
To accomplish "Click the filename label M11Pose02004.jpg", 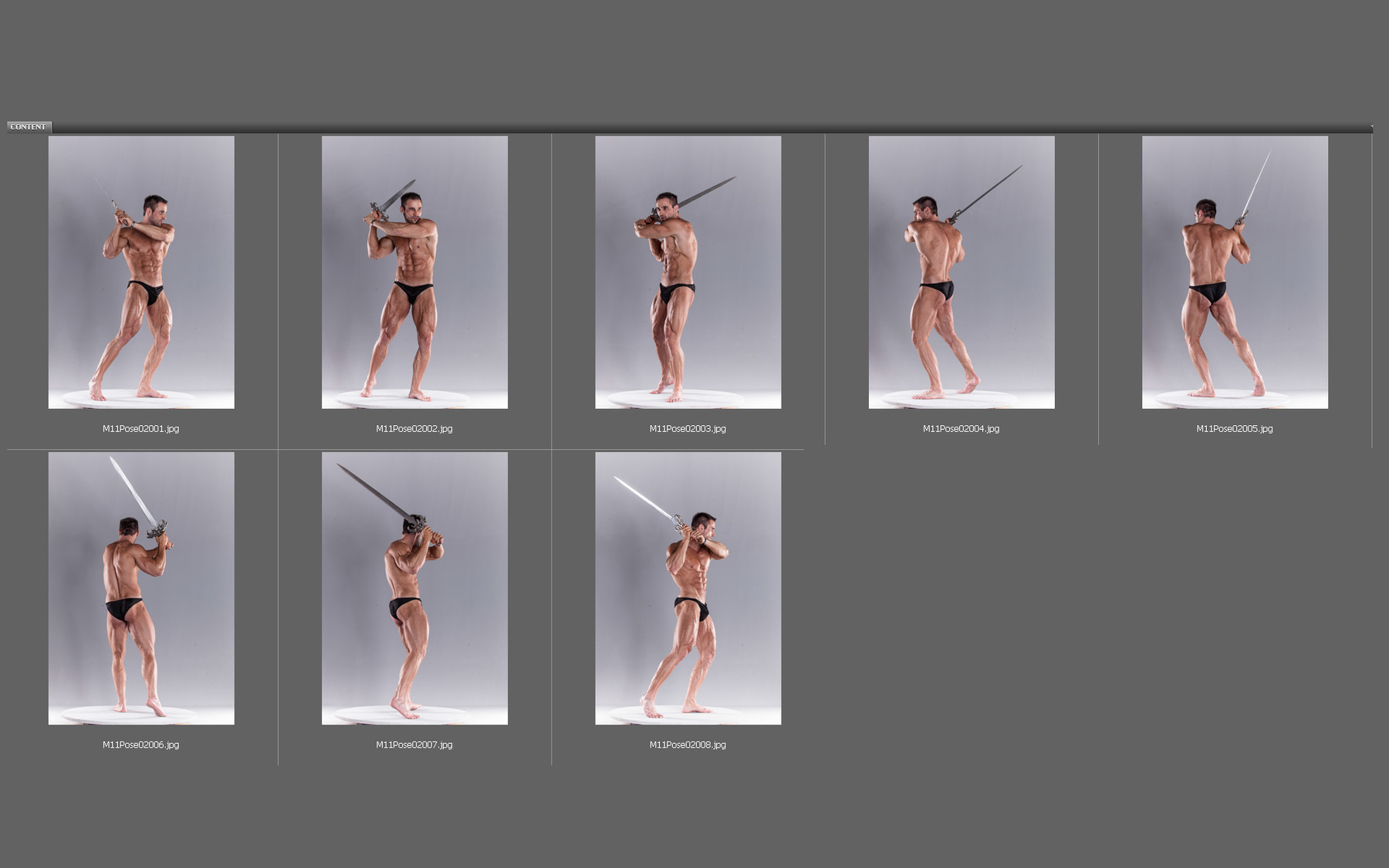I will (961, 429).
